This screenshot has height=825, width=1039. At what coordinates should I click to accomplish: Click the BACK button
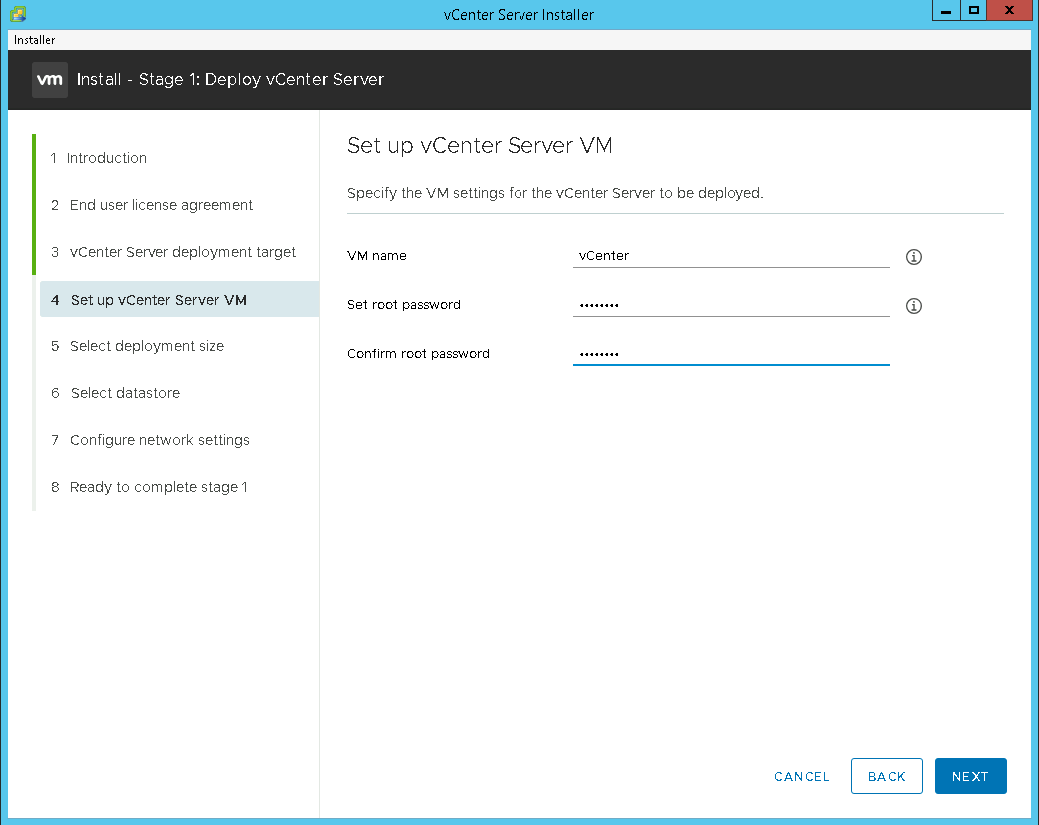pyautogui.click(x=886, y=776)
